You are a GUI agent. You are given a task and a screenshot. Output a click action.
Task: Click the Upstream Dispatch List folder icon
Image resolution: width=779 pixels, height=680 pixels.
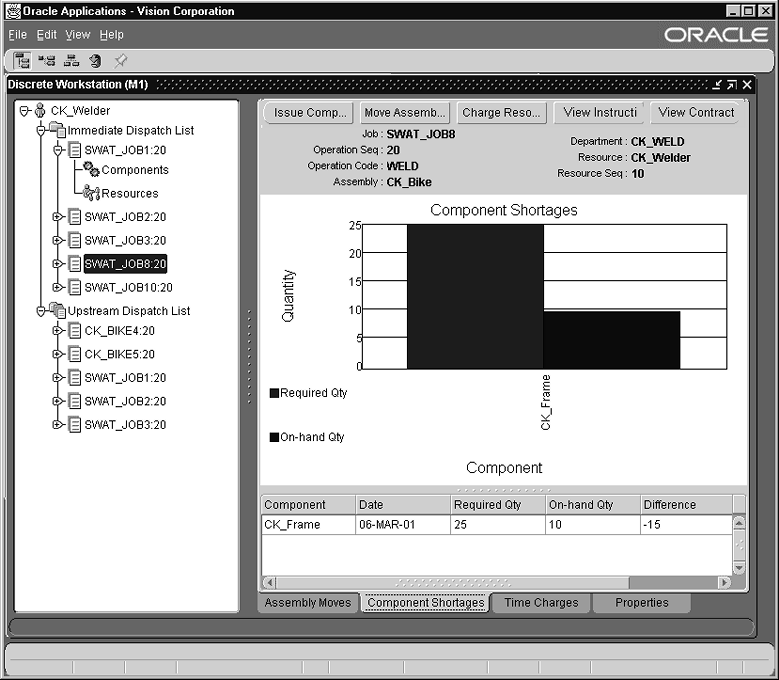click(x=58, y=310)
